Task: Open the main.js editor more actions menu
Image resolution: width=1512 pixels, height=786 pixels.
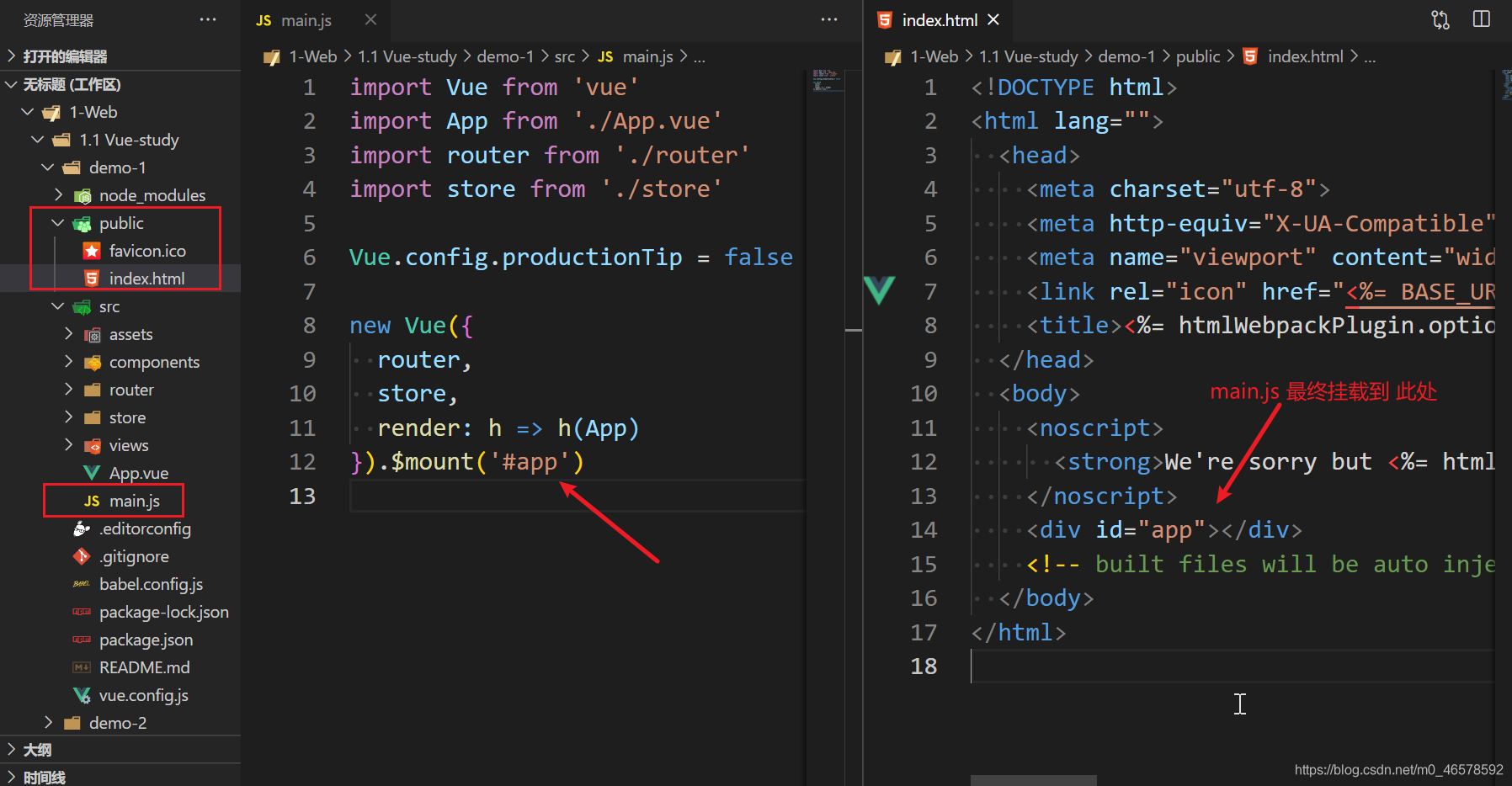Action: 829,19
